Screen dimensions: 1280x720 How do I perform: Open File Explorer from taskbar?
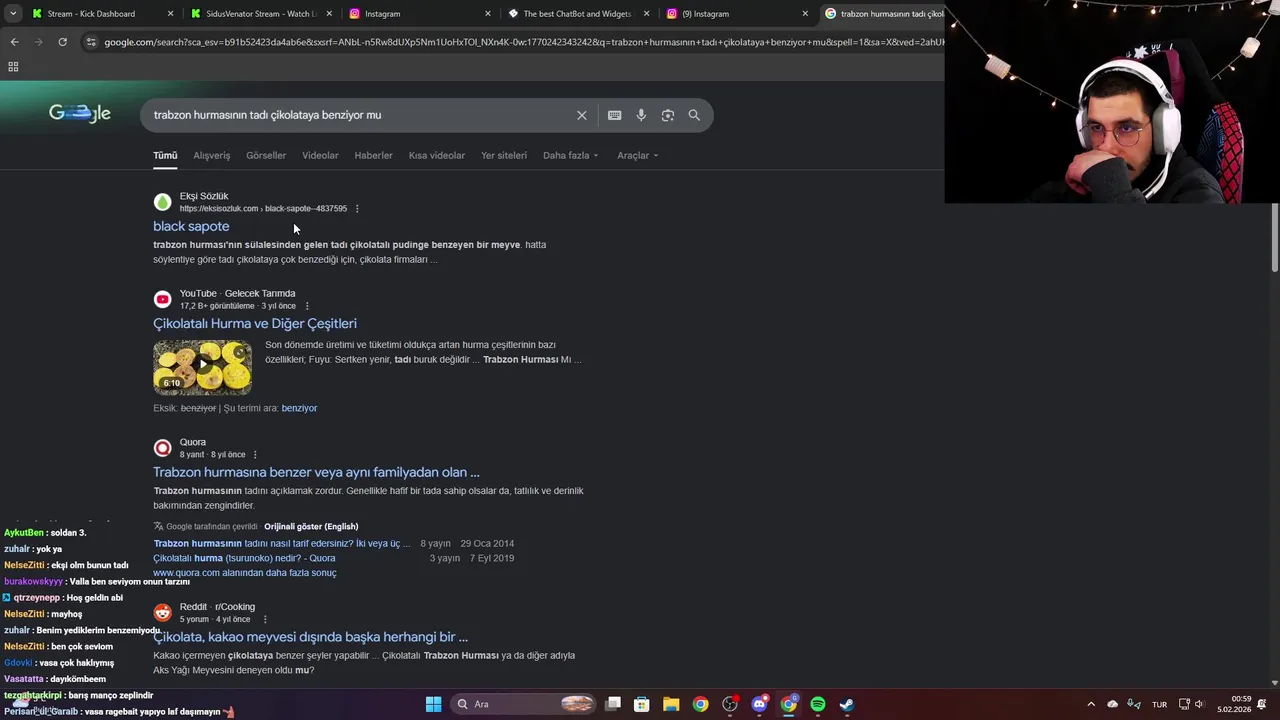(x=671, y=704)
